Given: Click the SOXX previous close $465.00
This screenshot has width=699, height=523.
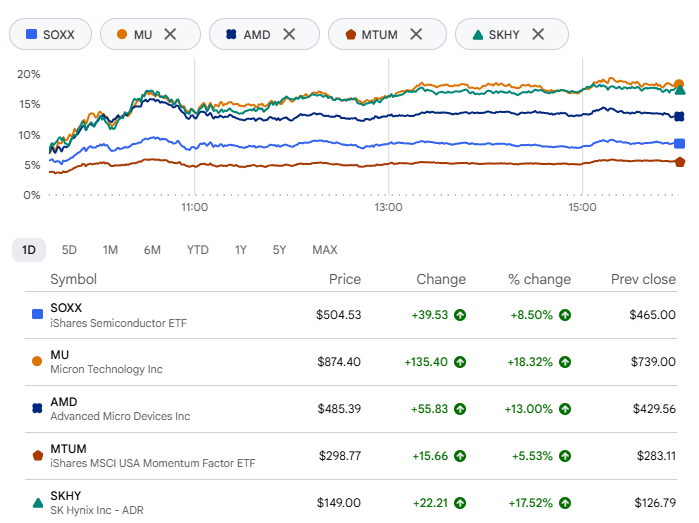Looking at the screenshot, I should click(652, 315).
